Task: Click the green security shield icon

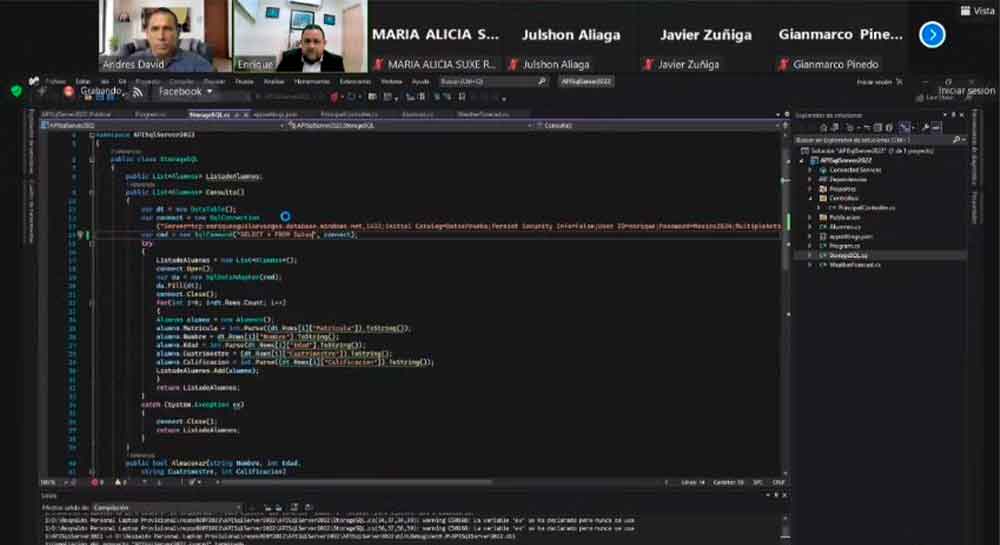Action: point(17,91)
